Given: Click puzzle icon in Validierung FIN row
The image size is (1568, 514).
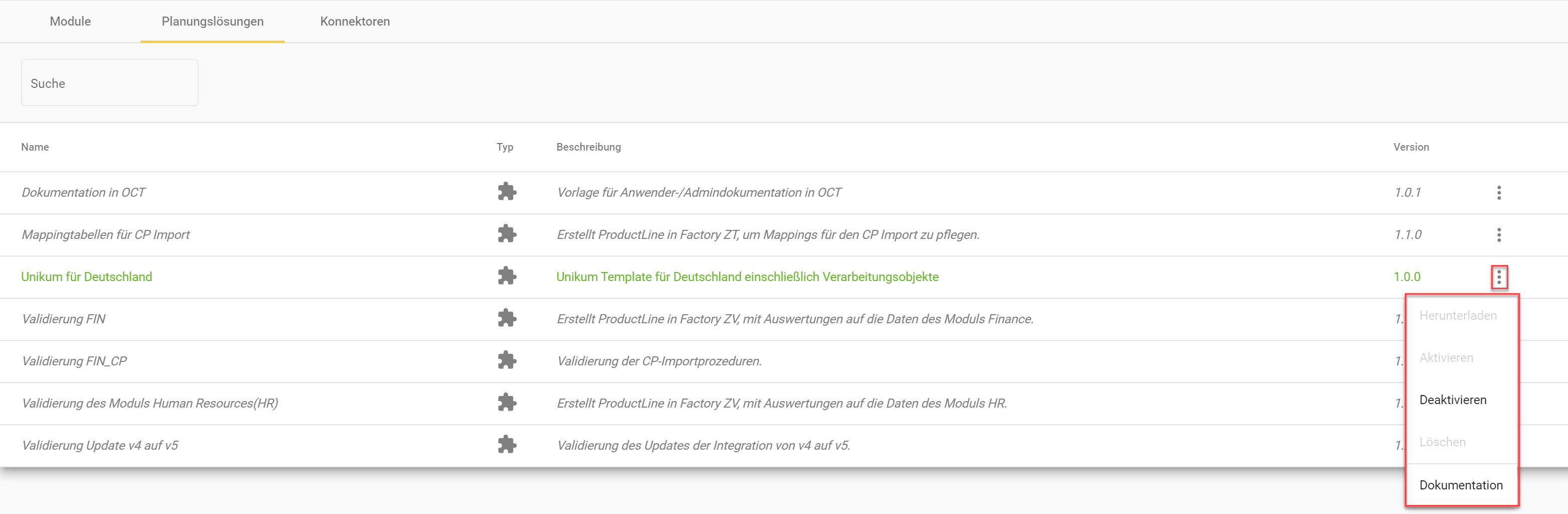Looking at the screenshot, I should coord(507,319).
